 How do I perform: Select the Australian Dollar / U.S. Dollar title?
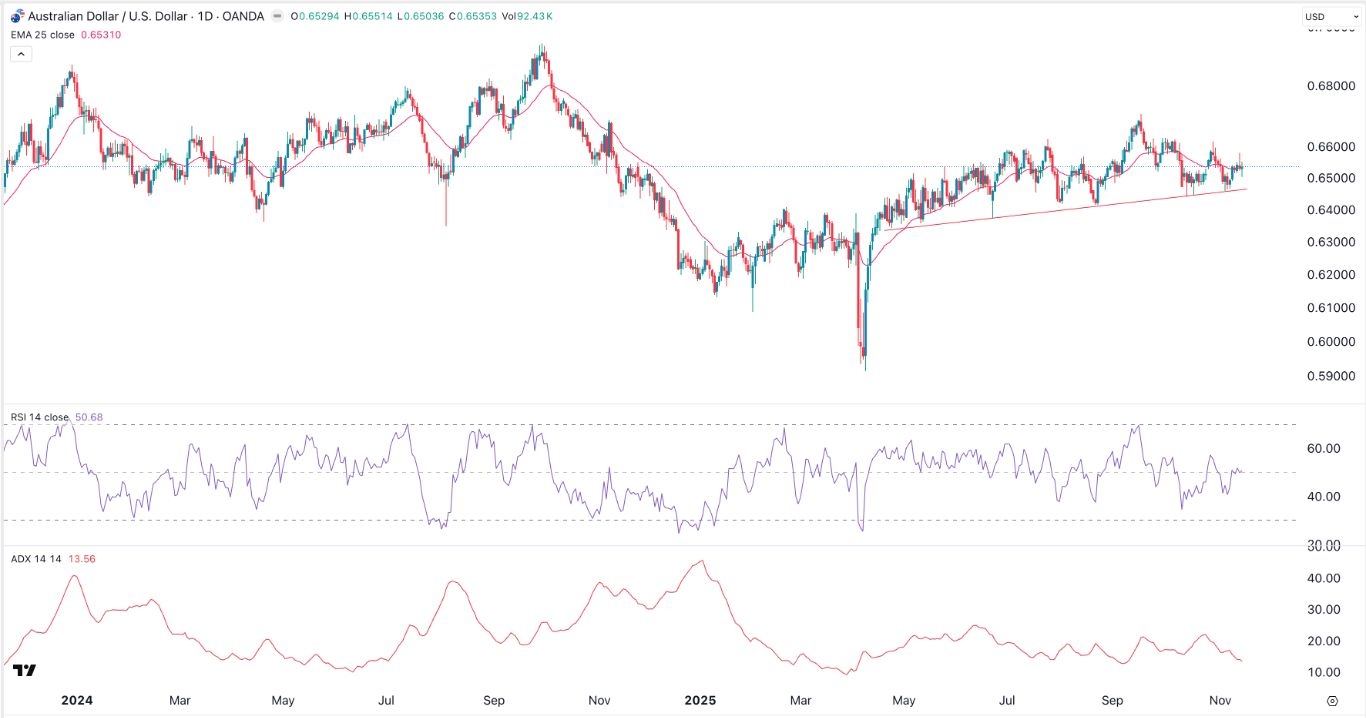[x=108, y=16]
